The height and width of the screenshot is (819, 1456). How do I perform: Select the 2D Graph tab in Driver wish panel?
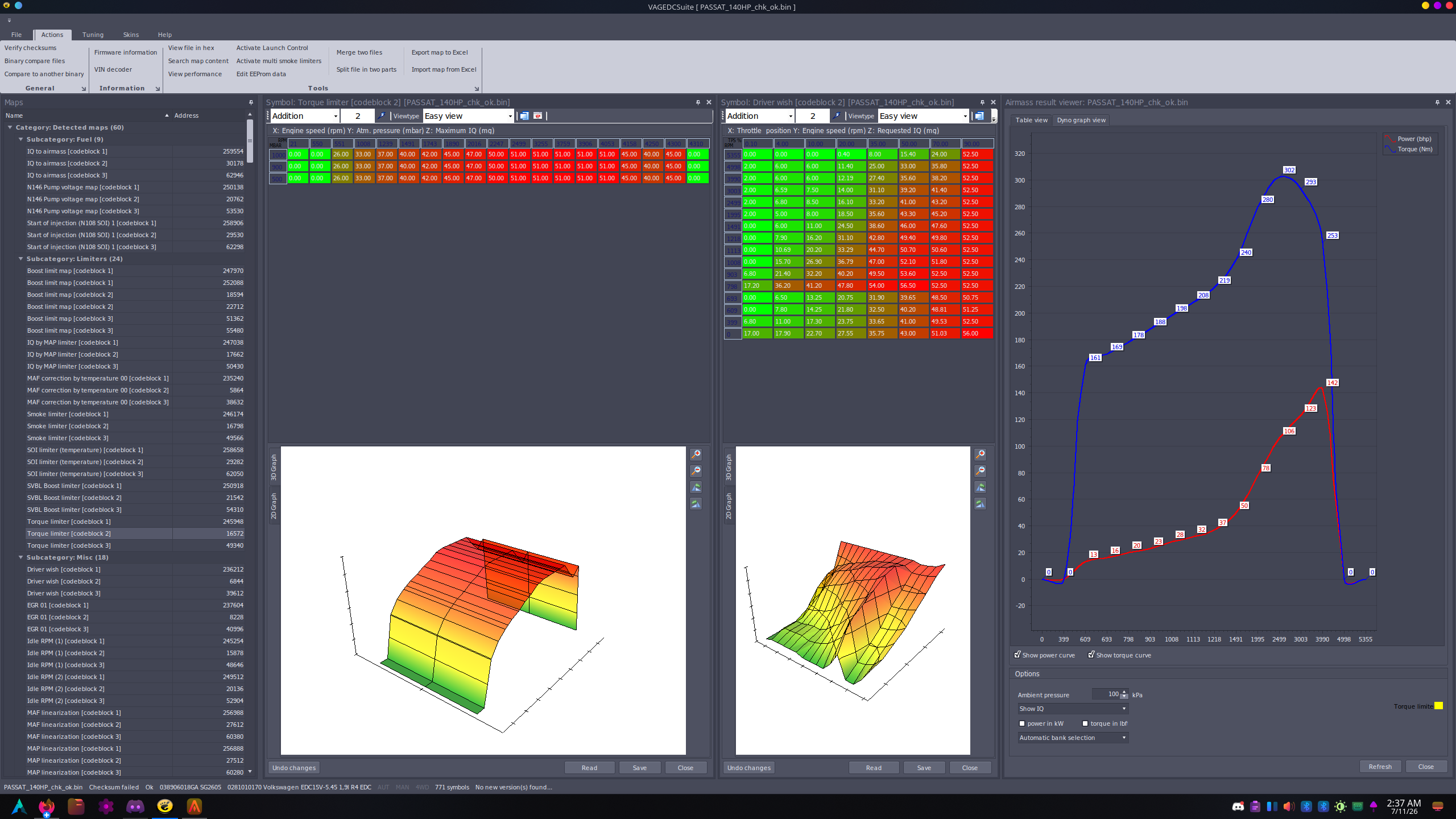point(729,506)
